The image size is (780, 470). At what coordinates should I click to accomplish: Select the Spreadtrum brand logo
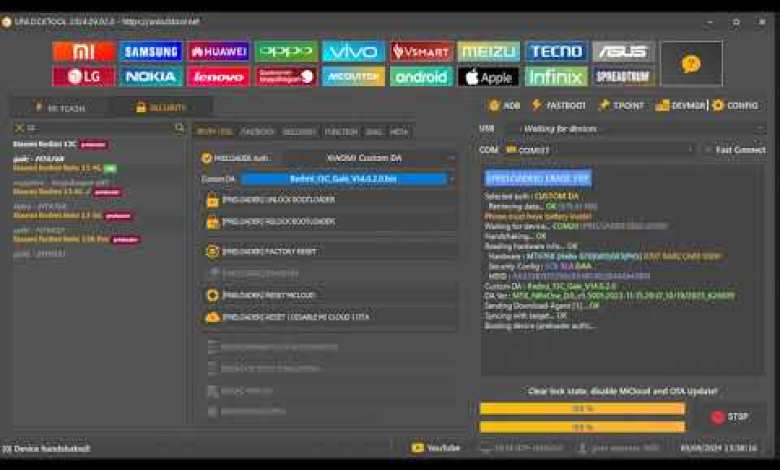pyautogui.click(x=623, y=77)
